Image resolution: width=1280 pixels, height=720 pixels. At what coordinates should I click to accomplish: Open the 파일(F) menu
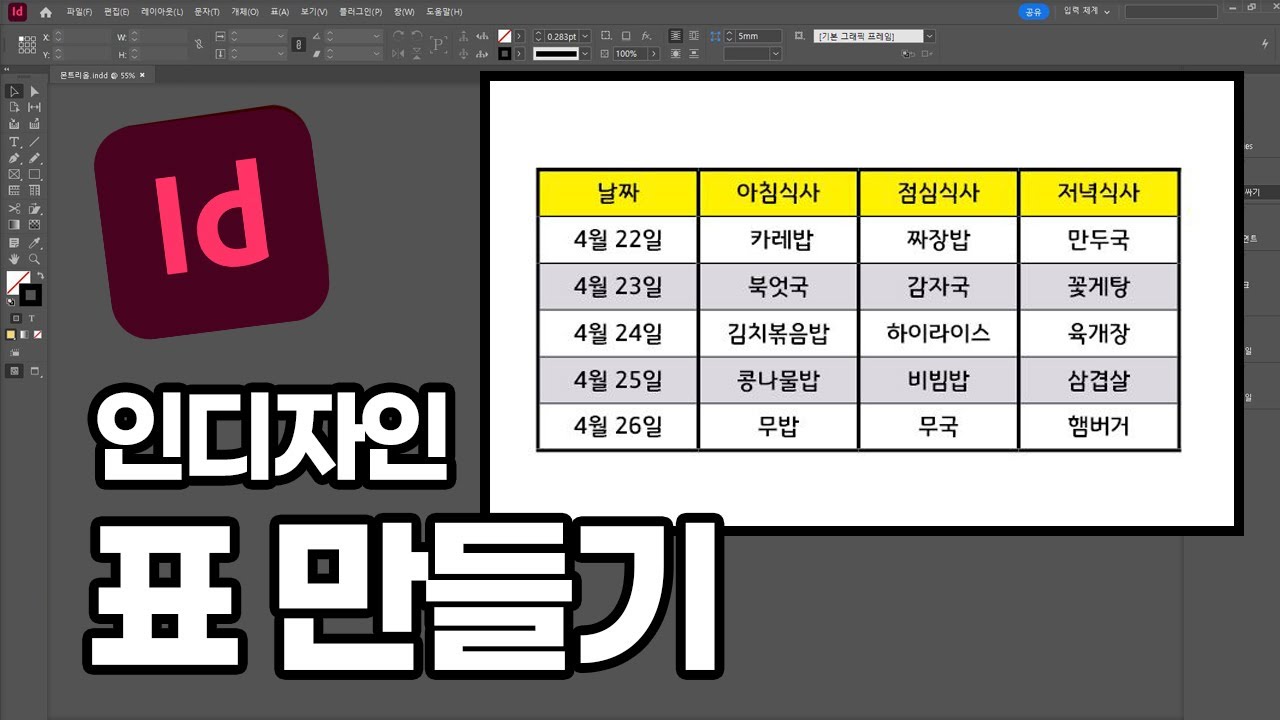pos(79,12)
